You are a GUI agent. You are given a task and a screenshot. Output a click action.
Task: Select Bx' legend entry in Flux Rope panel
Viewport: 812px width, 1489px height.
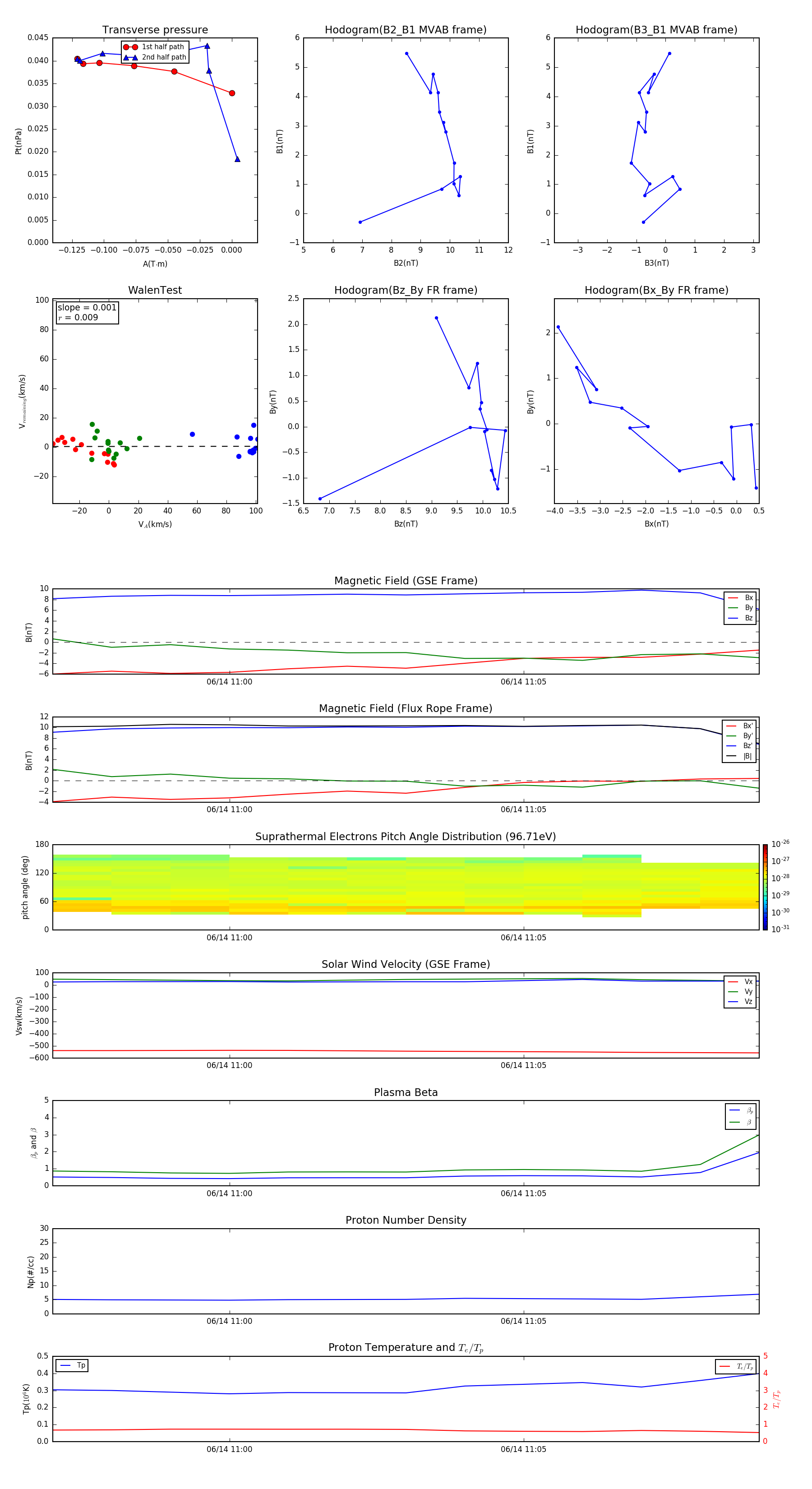(x=739, y=726)
